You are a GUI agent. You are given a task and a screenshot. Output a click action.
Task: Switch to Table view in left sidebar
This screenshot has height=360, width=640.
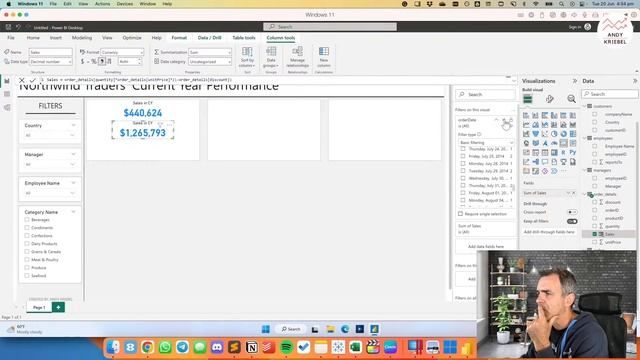coord(7,94)
